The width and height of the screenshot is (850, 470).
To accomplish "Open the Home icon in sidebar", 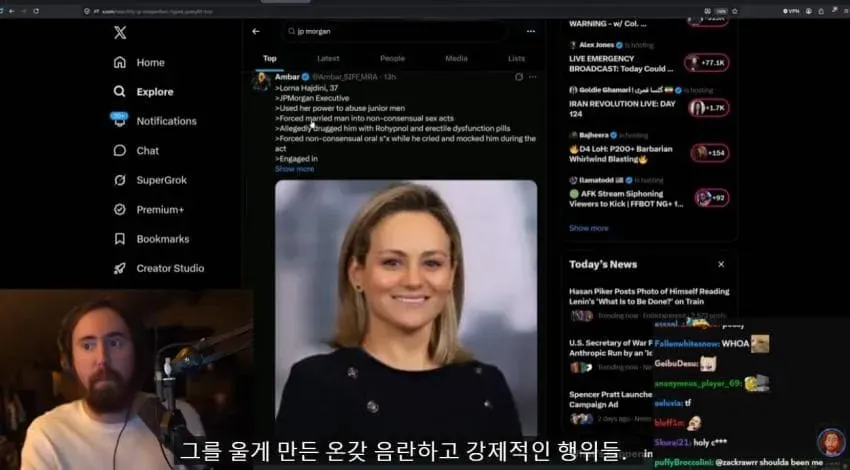I will 120,62.
